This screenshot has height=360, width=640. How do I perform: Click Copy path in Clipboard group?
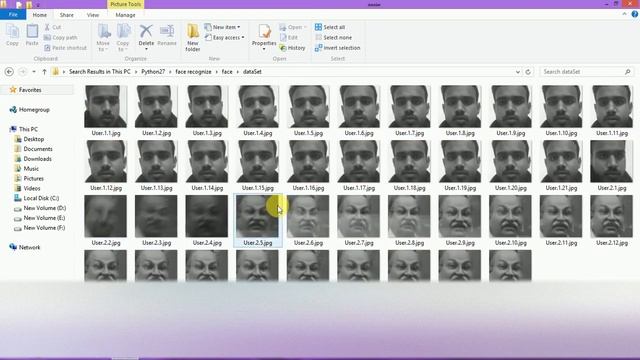click(x=60, y=38)
